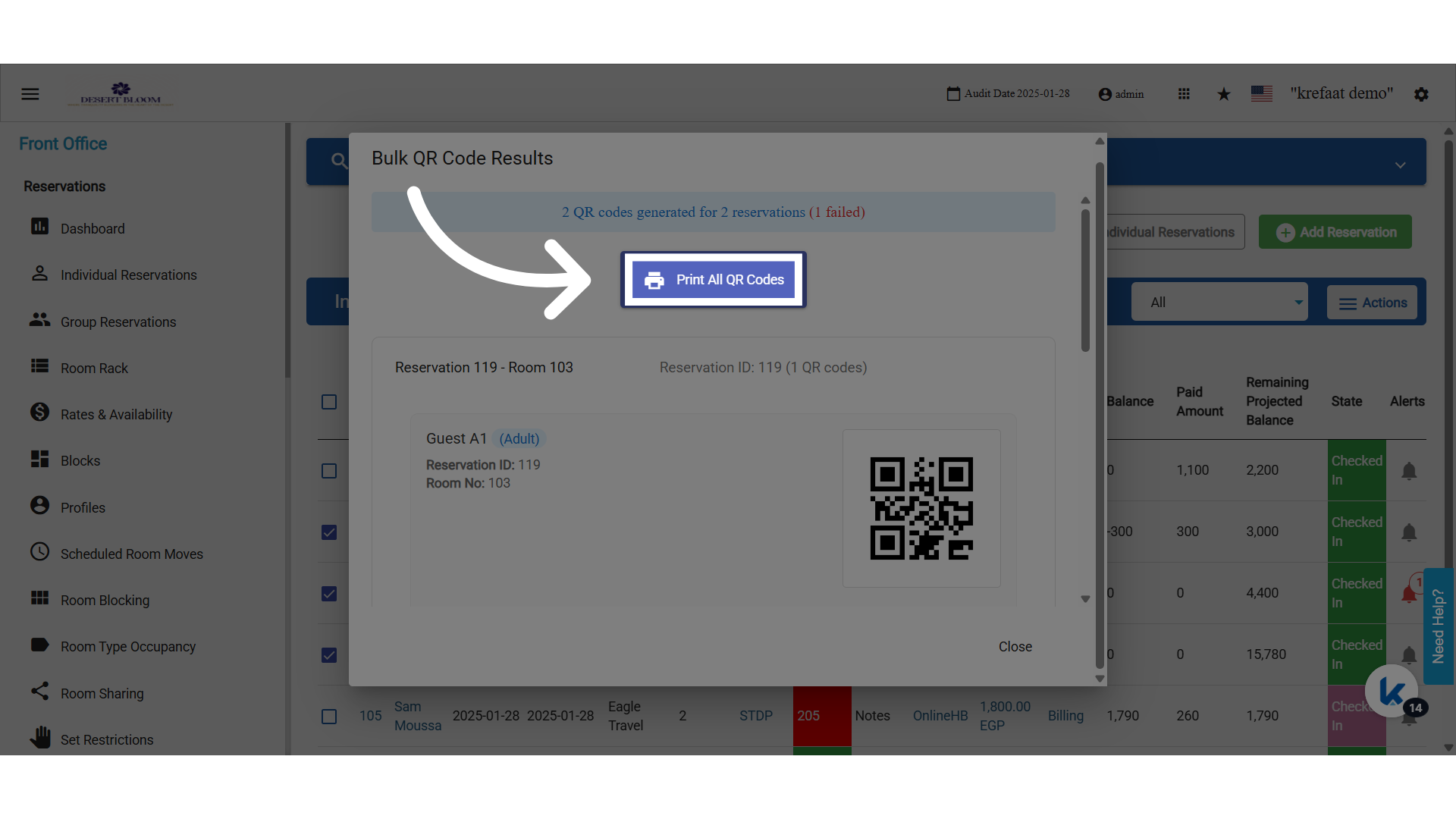Click the QR results inner scrollbar
This screenshot has height=819, width=1456.
pyautogui.click(x=1085, y=281)
